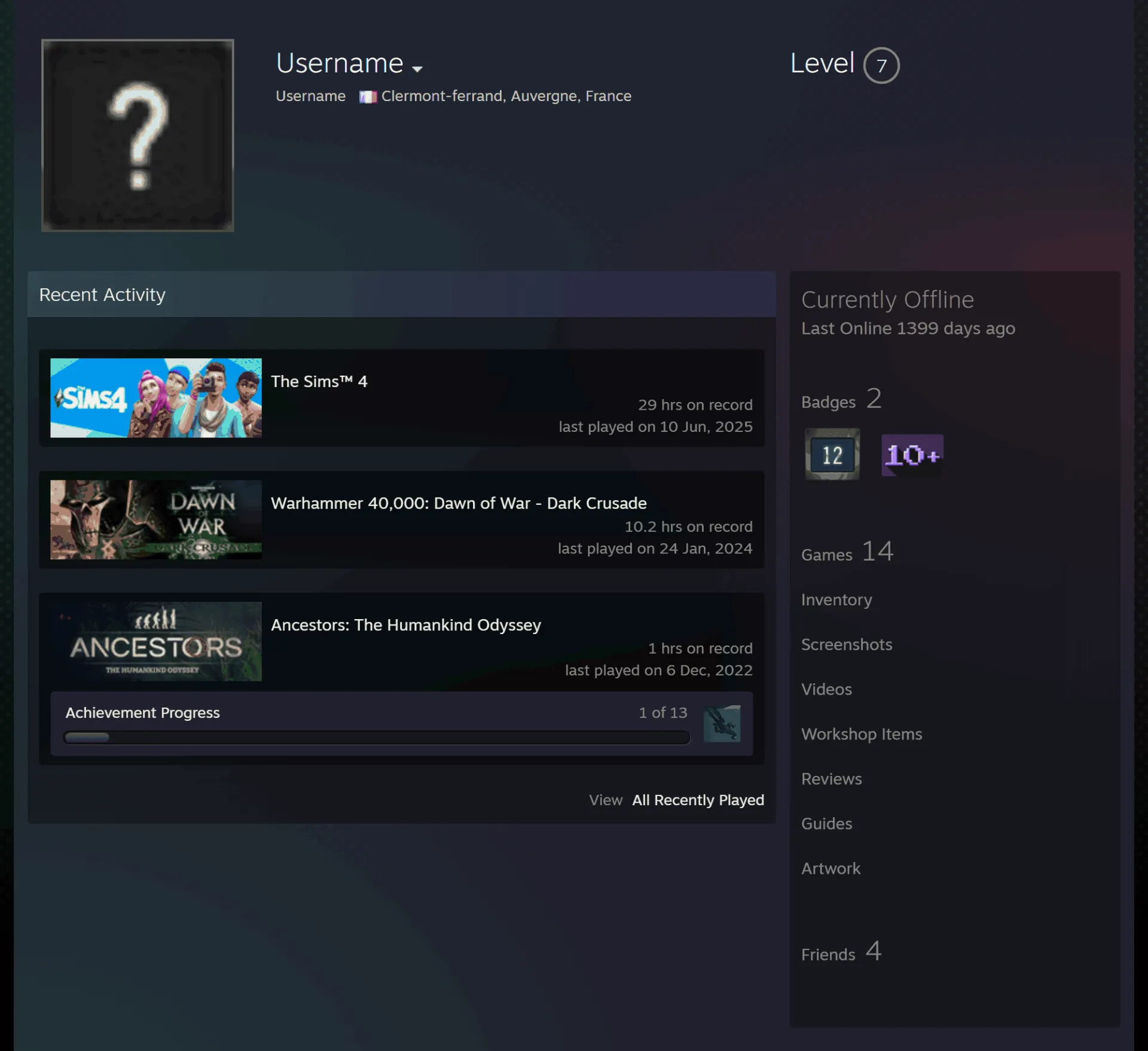The image size is (1148, 1051).
Task: Click last played on 24 Jan, 2024
Action: [x=655, y=549]
